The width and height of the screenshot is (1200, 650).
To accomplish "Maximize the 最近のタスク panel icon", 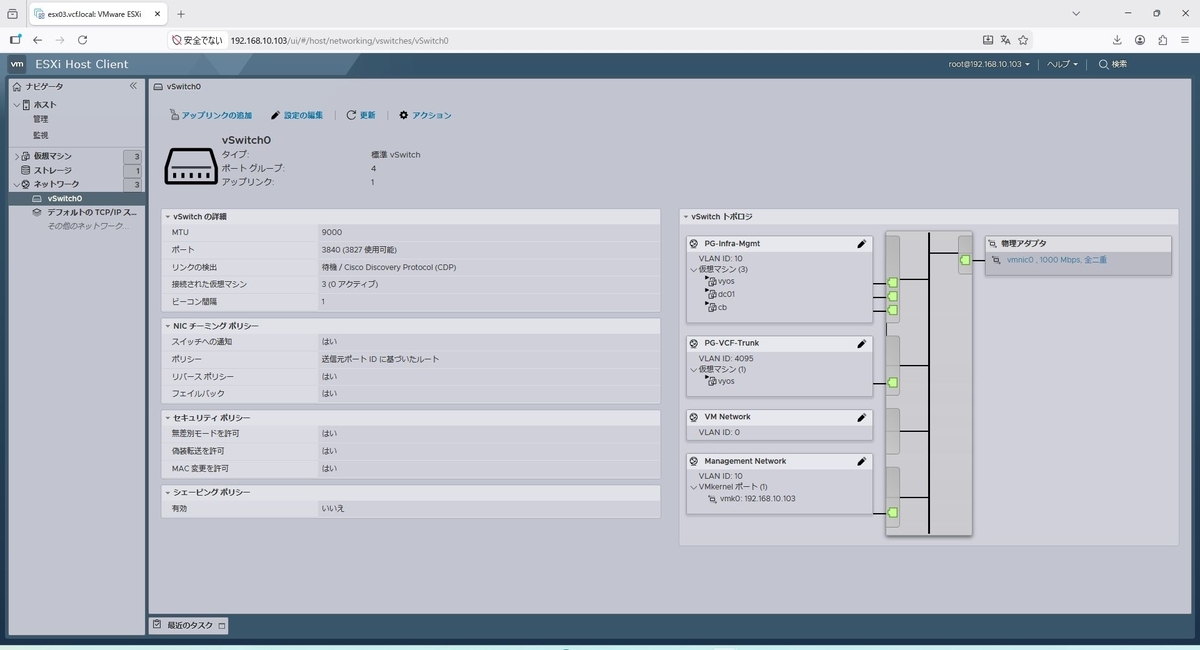I will coord(221,626).
